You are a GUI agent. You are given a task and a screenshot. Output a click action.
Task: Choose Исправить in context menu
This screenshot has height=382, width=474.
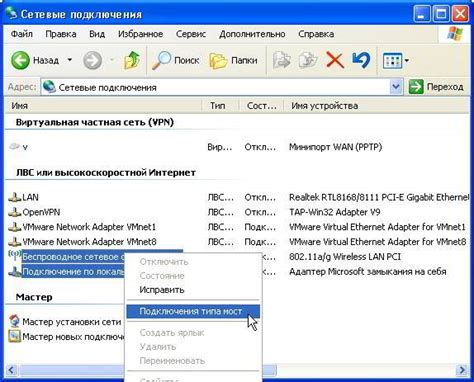pyautogui.click(x=193, y=290)
